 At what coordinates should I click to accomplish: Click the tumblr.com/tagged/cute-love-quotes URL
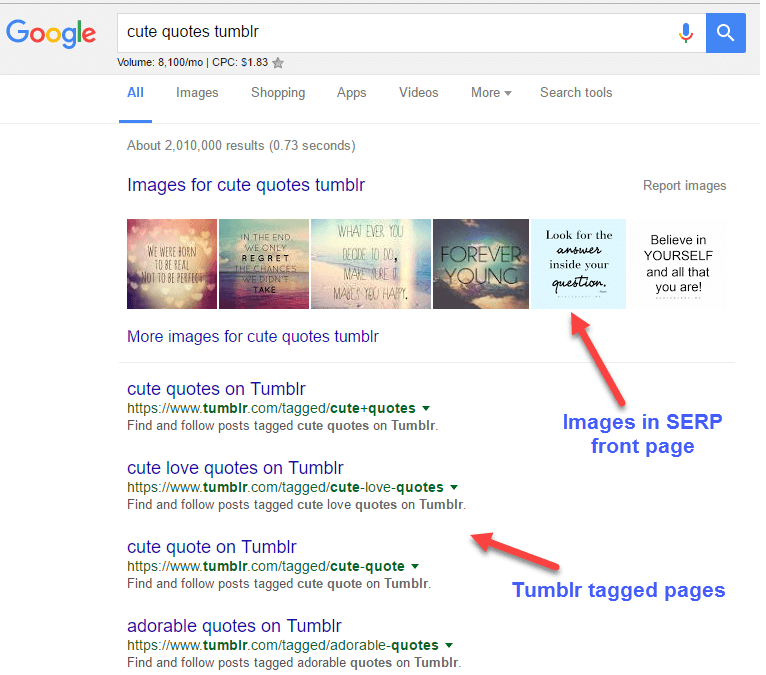click(285, 487)
